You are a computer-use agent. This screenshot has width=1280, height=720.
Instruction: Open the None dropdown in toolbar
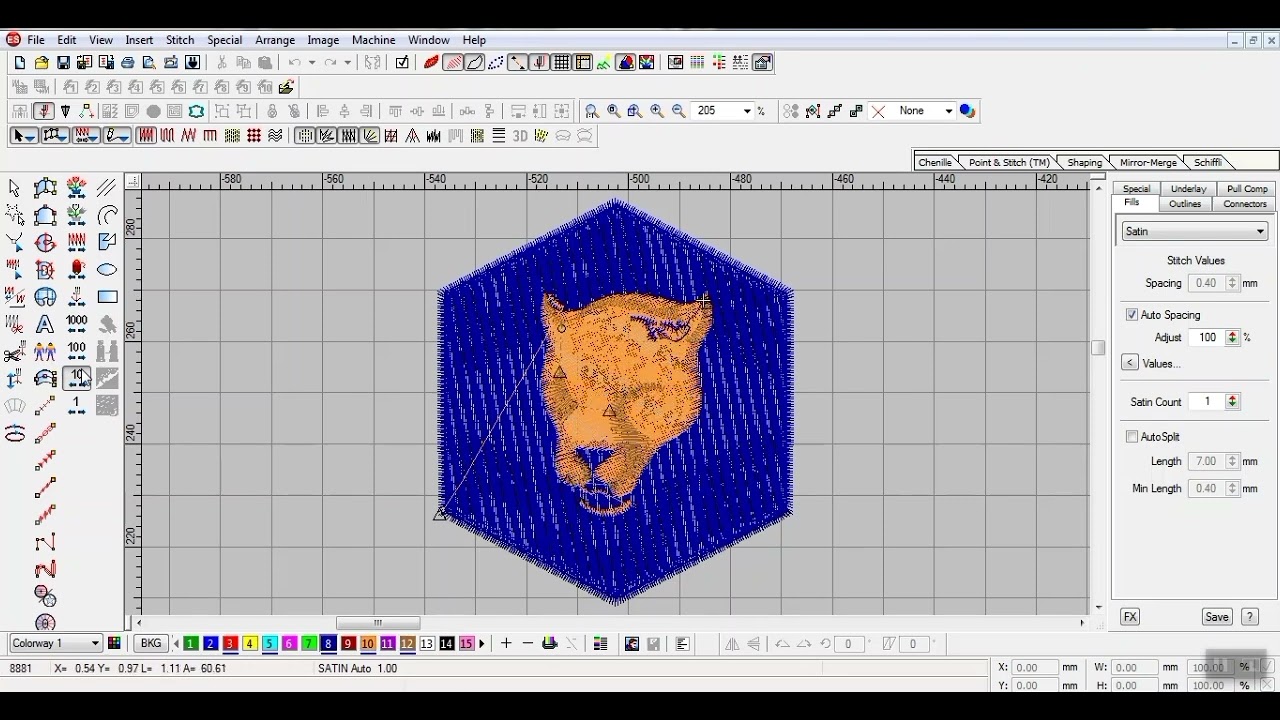949,111
